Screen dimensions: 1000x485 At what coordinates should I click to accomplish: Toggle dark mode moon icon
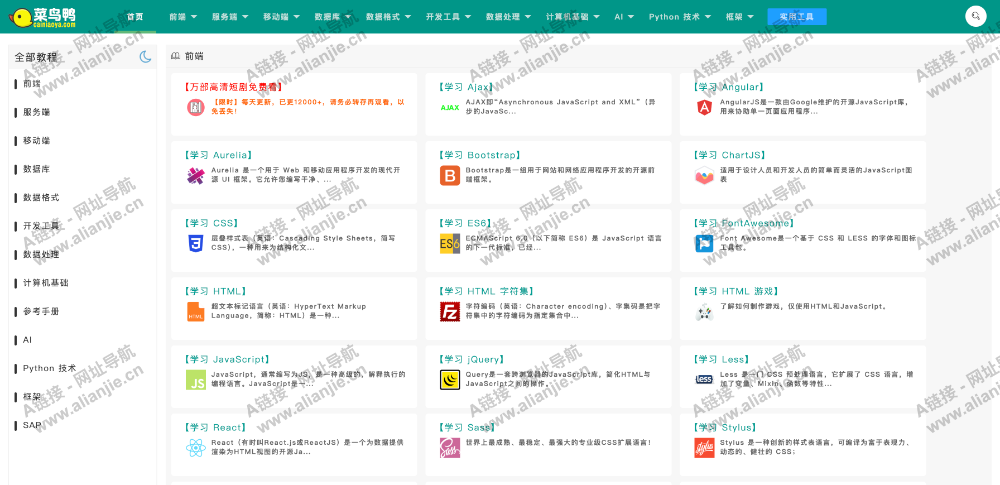(146, 57)
